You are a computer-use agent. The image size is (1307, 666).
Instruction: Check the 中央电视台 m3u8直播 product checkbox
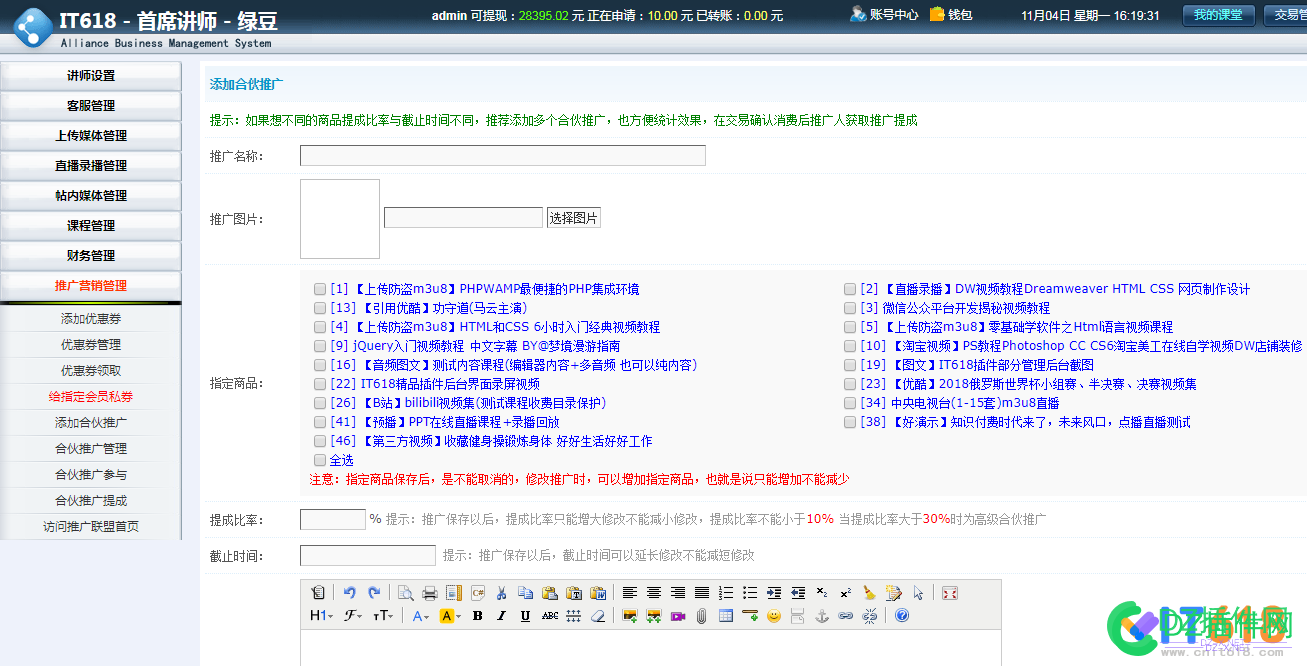click(x=849, y=402)
